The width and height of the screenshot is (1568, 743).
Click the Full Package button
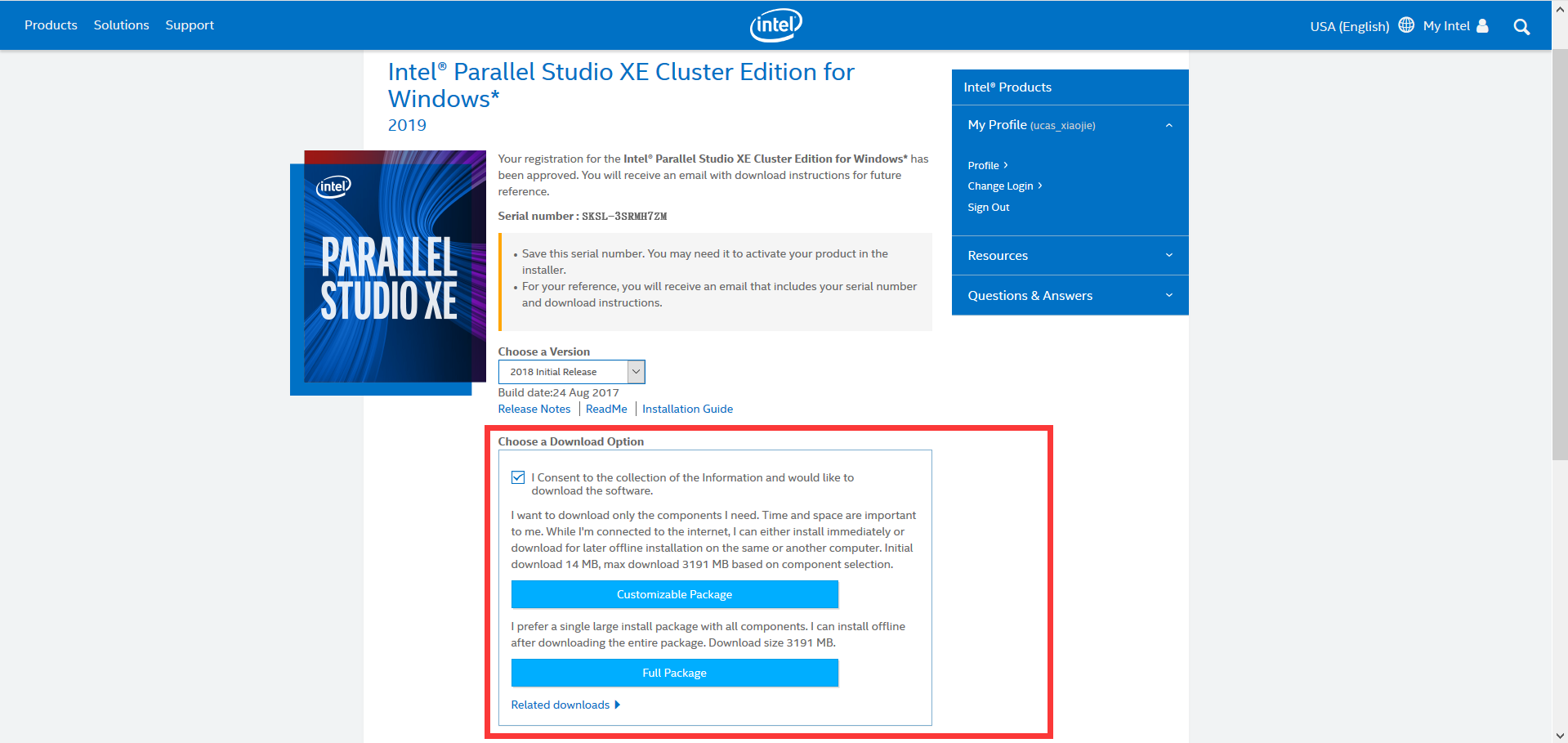(674, 672)
